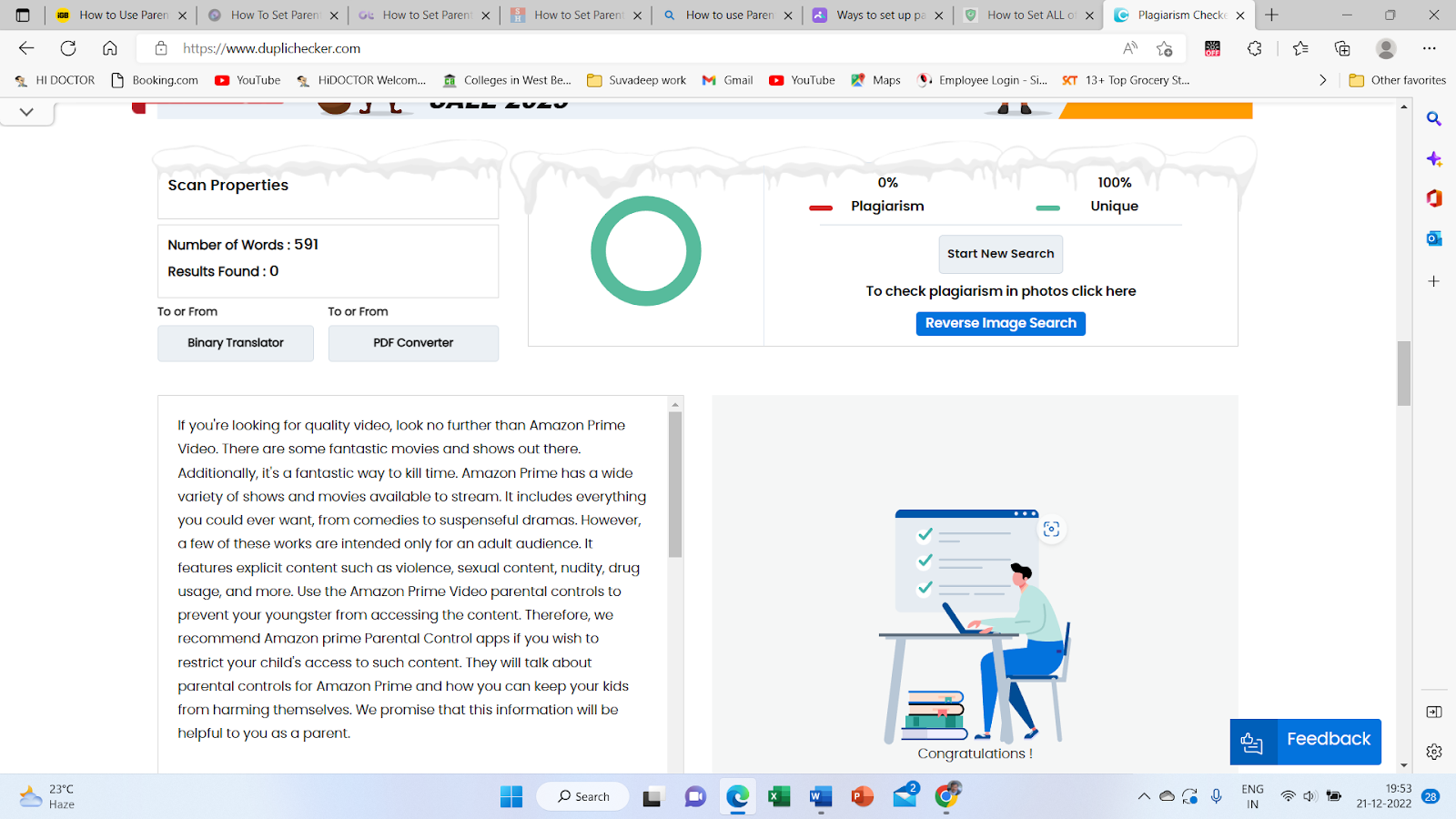
Task: Switch to the How To Set Paren tab
Action: [272, 15]
